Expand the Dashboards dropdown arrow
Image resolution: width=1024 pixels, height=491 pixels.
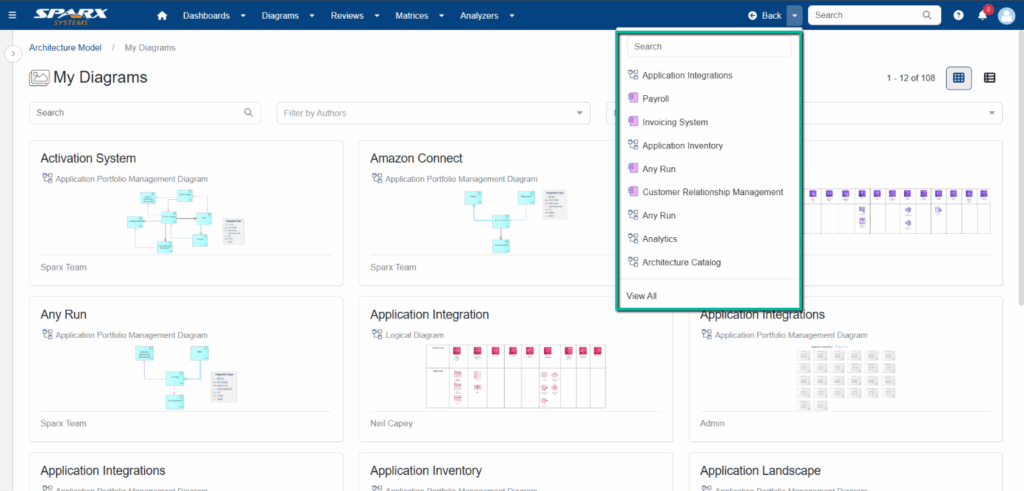point(243,16)
